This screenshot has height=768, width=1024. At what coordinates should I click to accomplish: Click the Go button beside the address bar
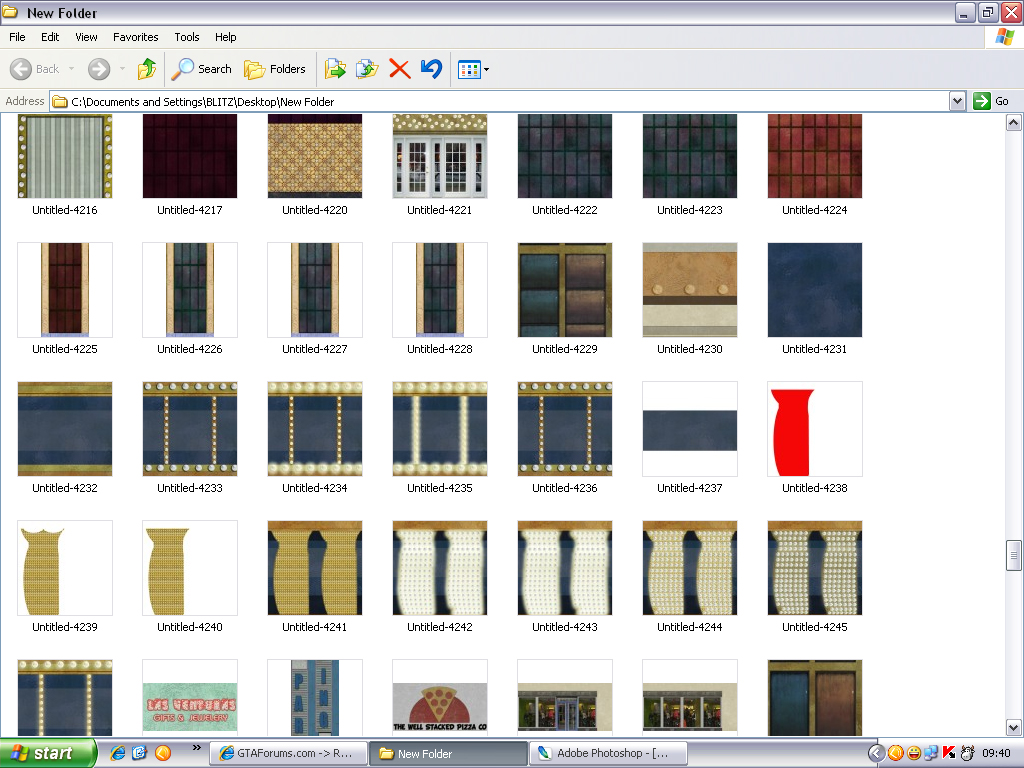coord(992,101)
